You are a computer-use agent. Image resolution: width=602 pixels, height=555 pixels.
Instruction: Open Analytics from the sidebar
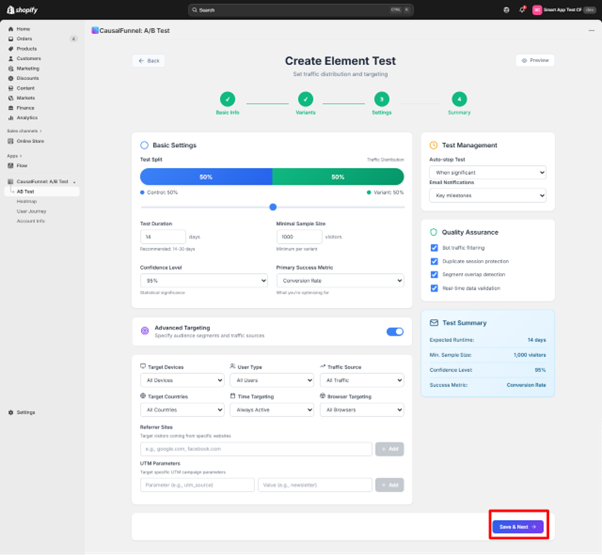tap(26, 118)
